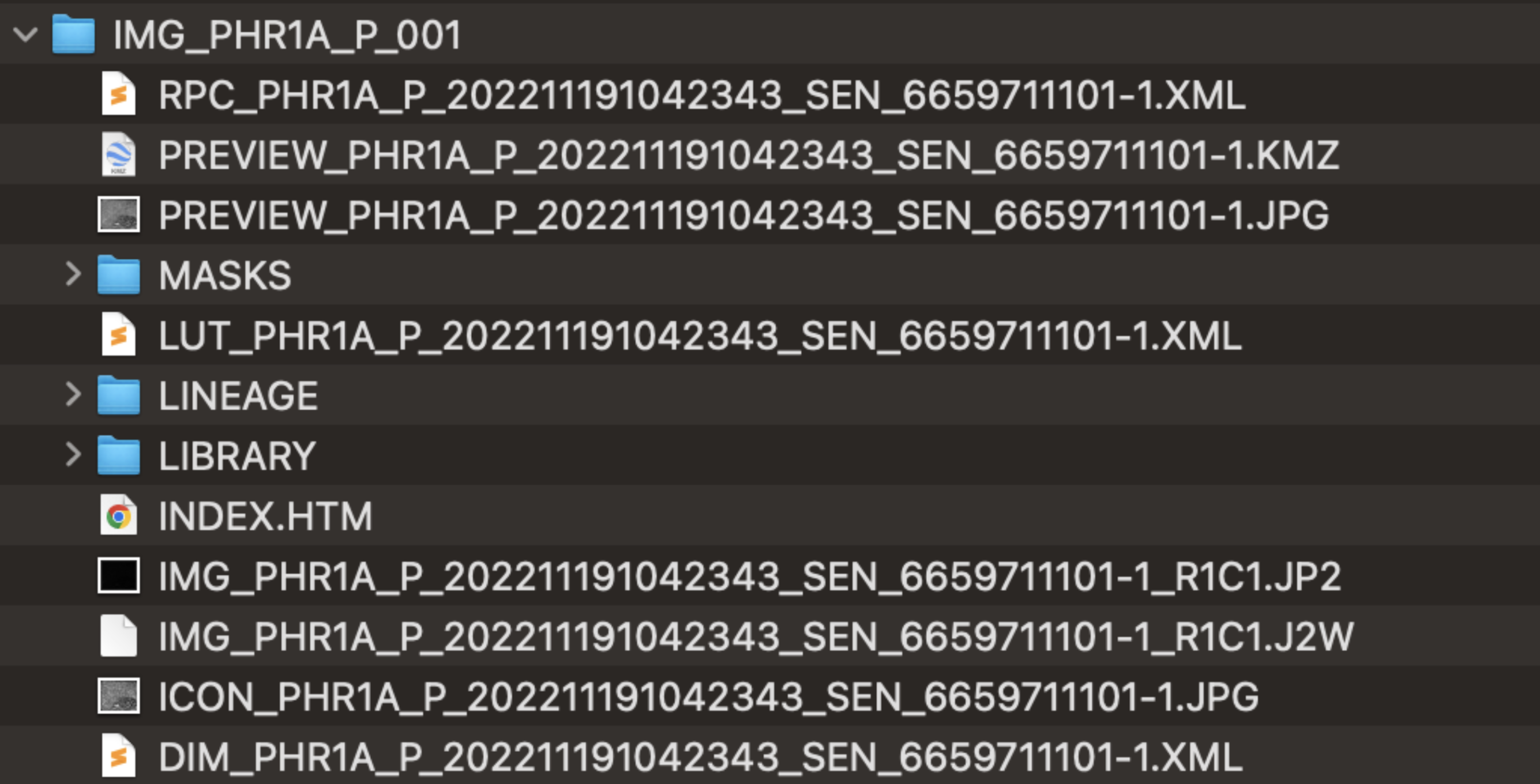
Task: Collapse the IMG_PHR1A_P_001 folder chevron
Action: coord(26,35)
